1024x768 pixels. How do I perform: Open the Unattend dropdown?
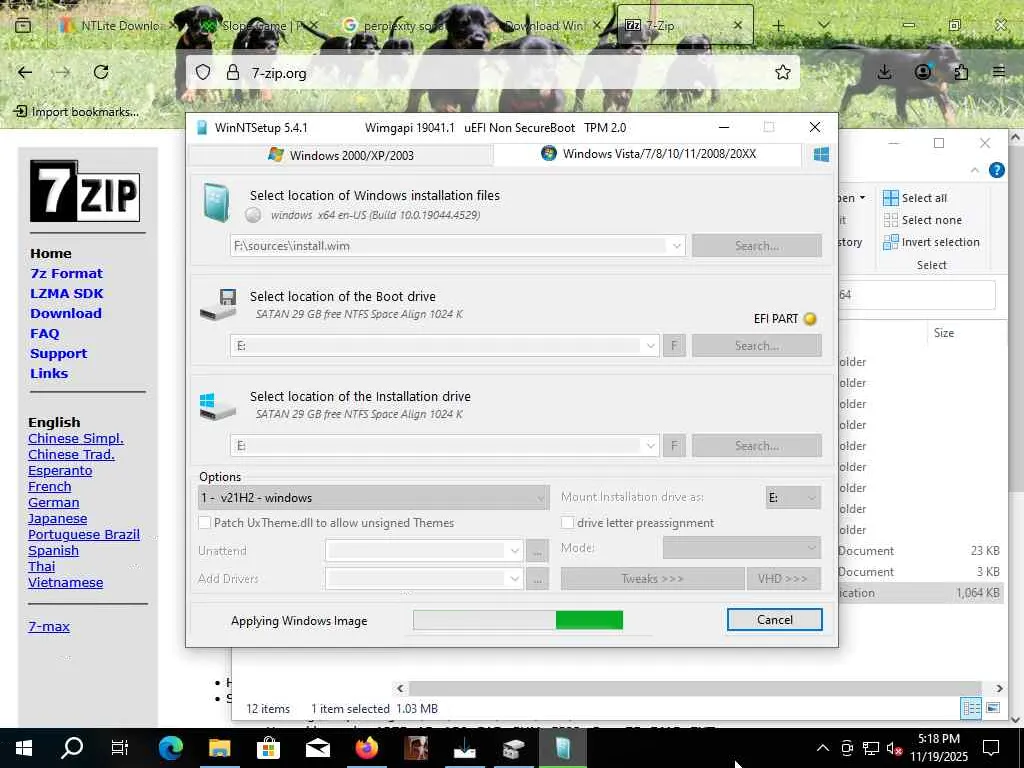point(424,551)
